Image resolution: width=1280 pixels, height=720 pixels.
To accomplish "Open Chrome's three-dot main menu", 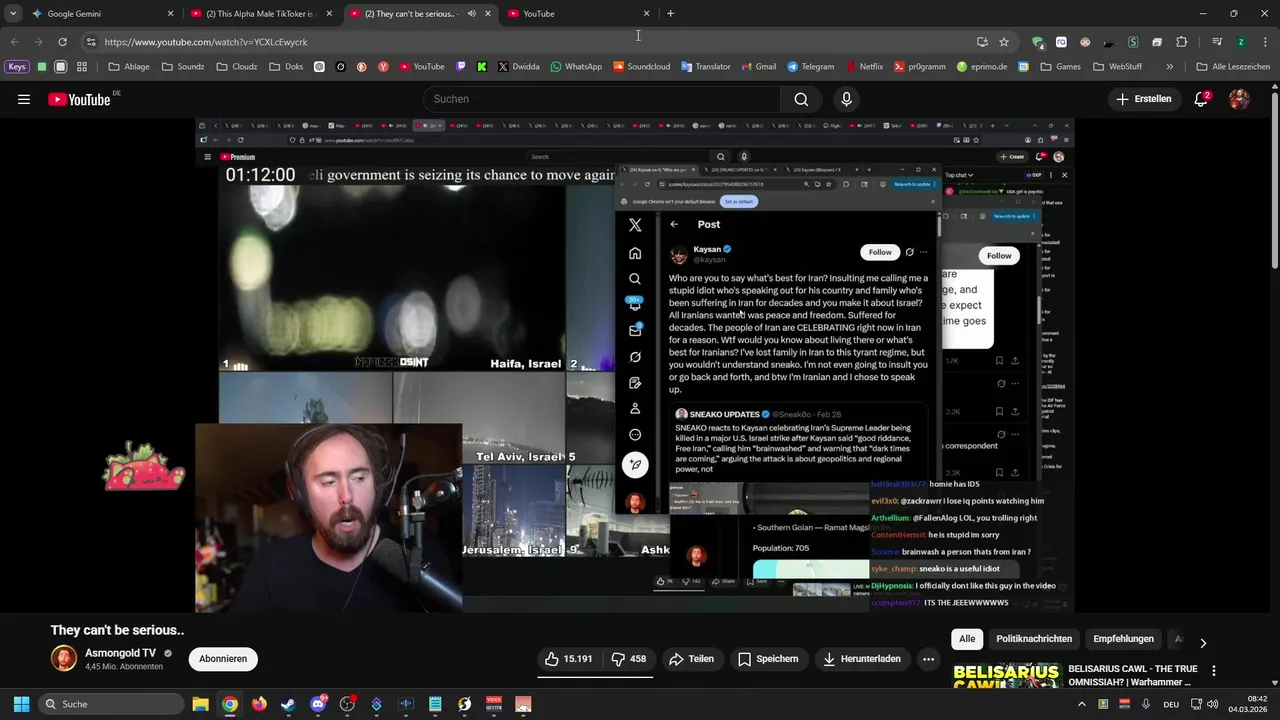I will coord(1264,42).
